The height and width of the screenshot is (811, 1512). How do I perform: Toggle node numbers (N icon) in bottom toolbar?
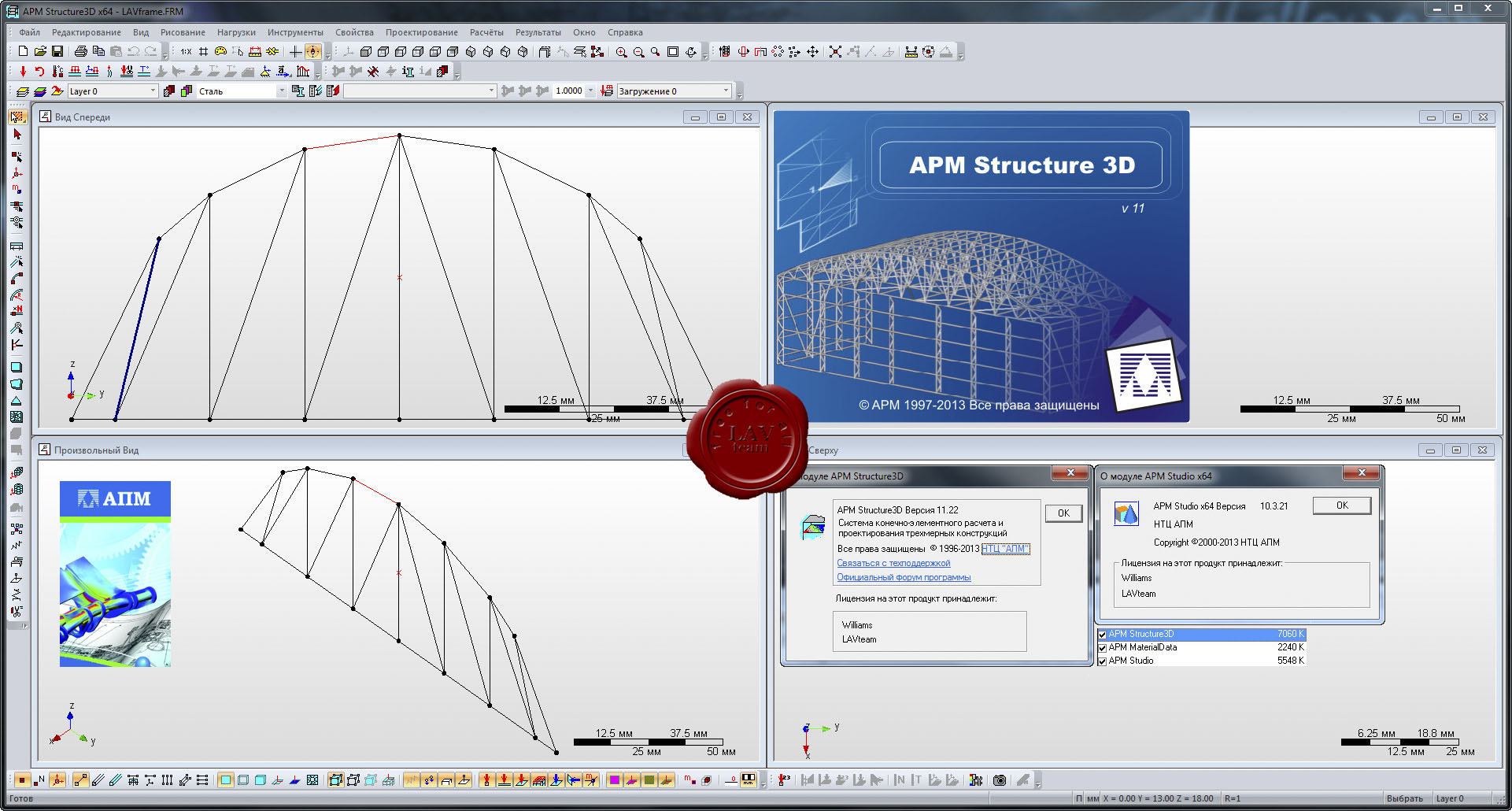40,780
